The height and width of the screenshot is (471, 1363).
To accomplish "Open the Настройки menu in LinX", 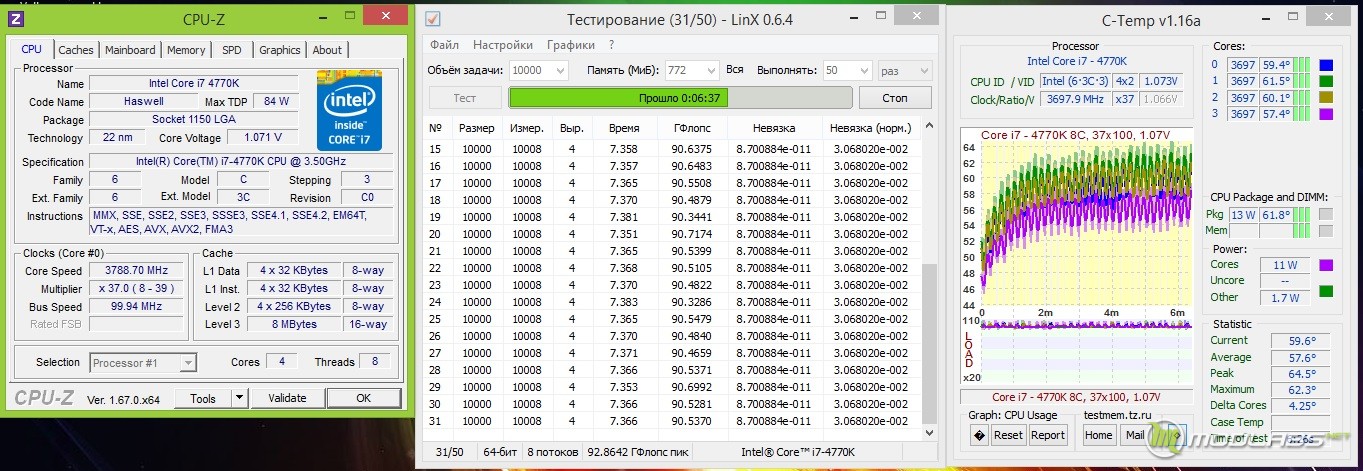I will [503, 45].
